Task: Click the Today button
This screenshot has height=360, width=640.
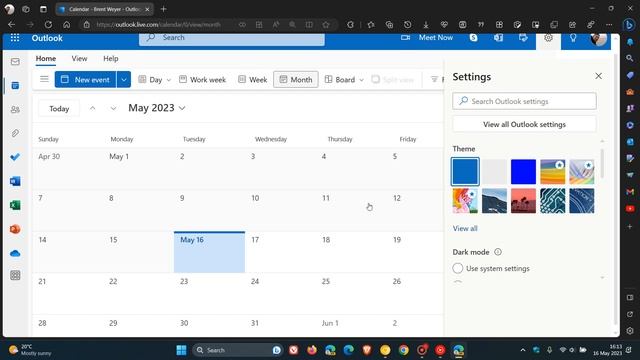Action: (x=59, y=109)
